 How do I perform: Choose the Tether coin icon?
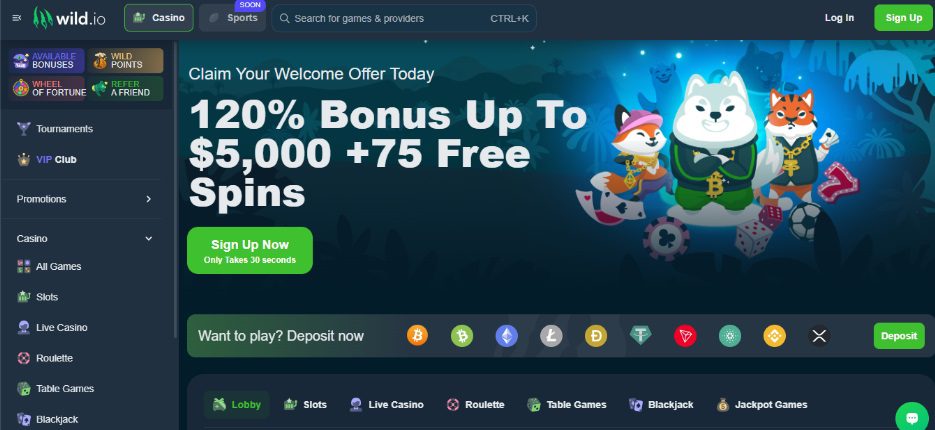(x=640, y=336)
